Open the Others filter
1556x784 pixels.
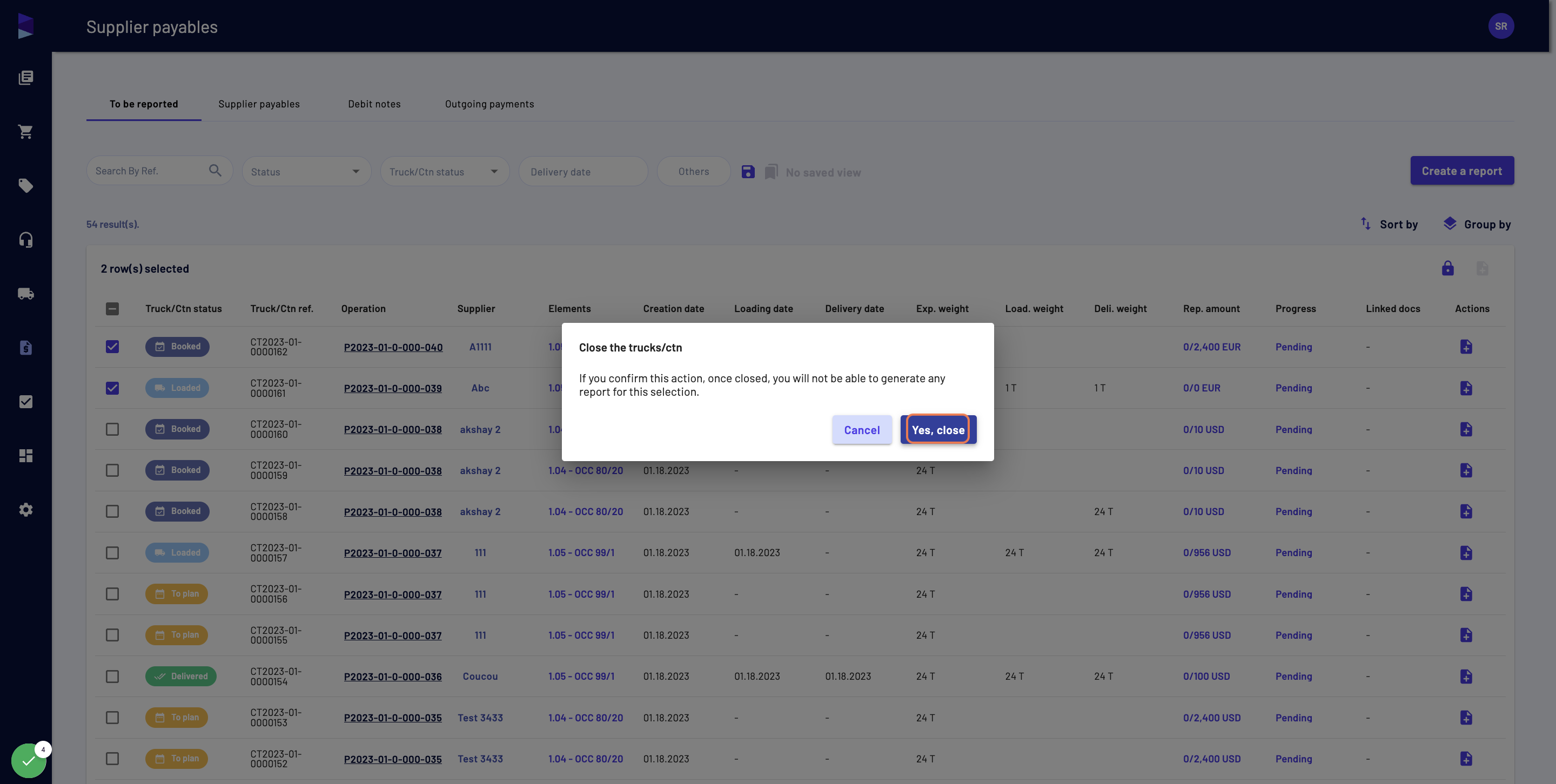(x=693, y=171)
